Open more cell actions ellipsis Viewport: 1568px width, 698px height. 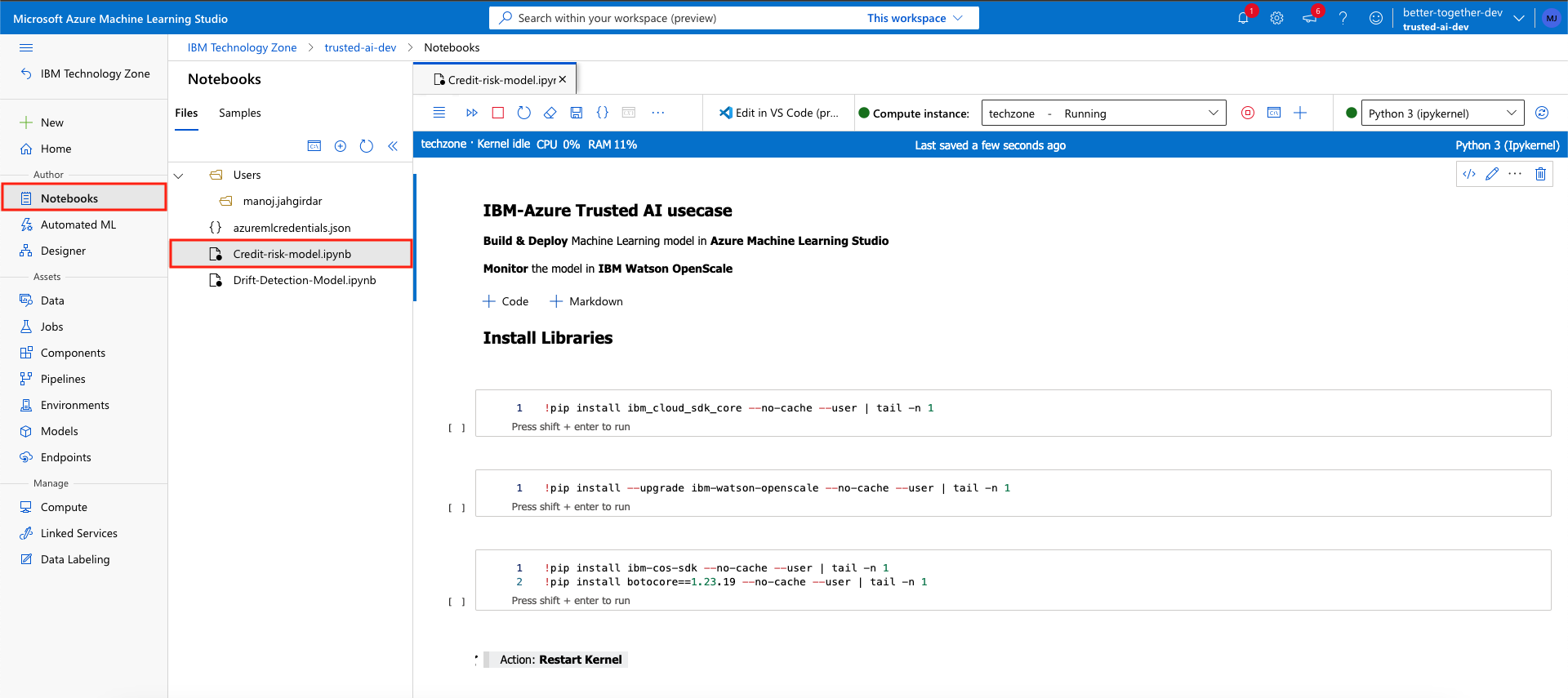[x=1515, y=174]
